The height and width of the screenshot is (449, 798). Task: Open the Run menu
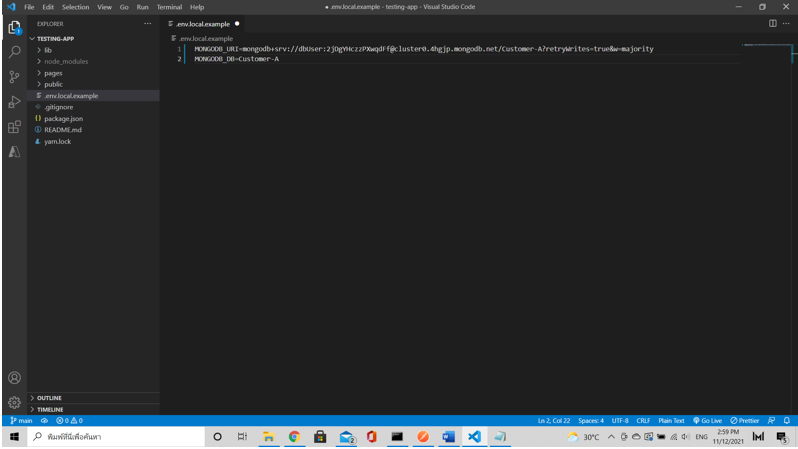coord(142,7)
